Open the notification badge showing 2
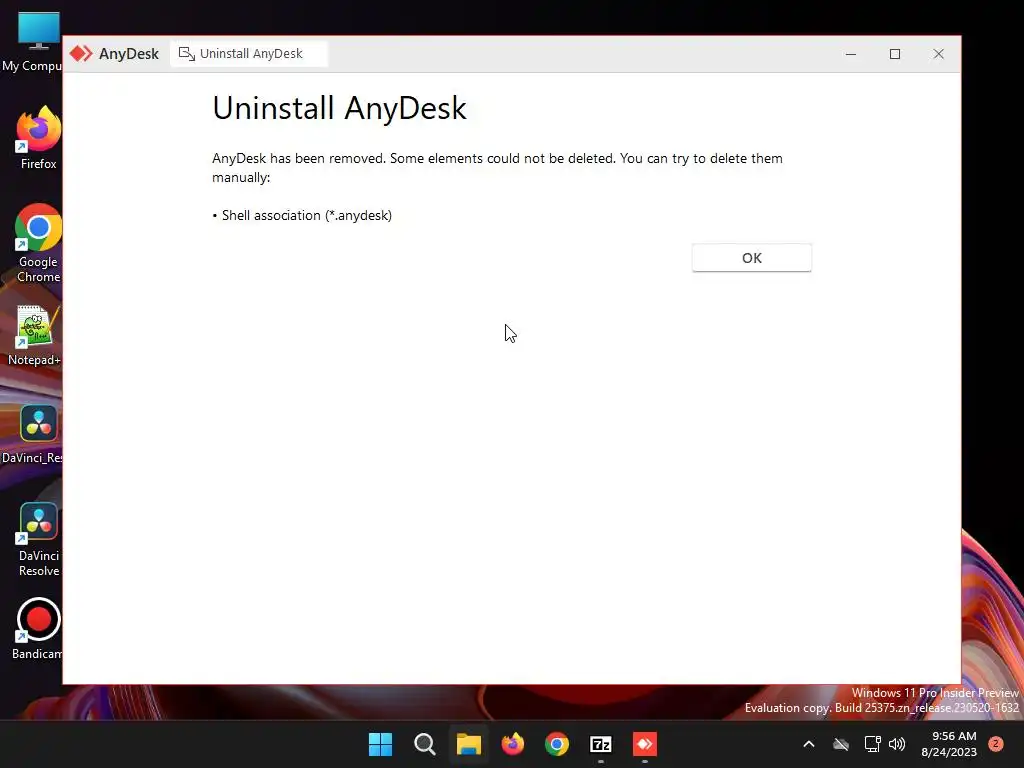 point(996,743)
